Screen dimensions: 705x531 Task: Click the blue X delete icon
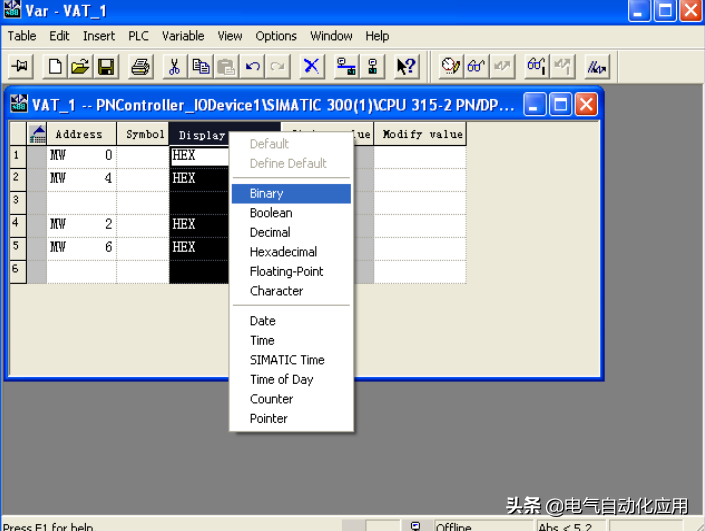click(312, 67)
